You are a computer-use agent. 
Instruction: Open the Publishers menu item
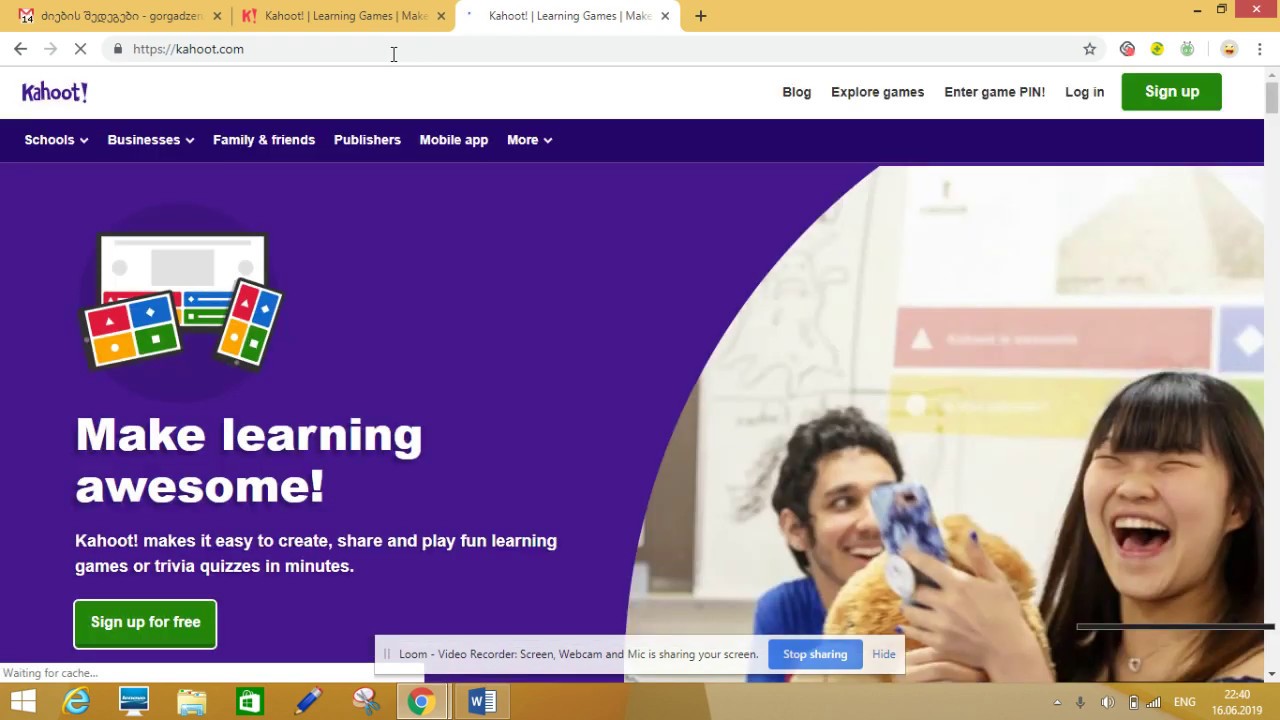point(367,140)
